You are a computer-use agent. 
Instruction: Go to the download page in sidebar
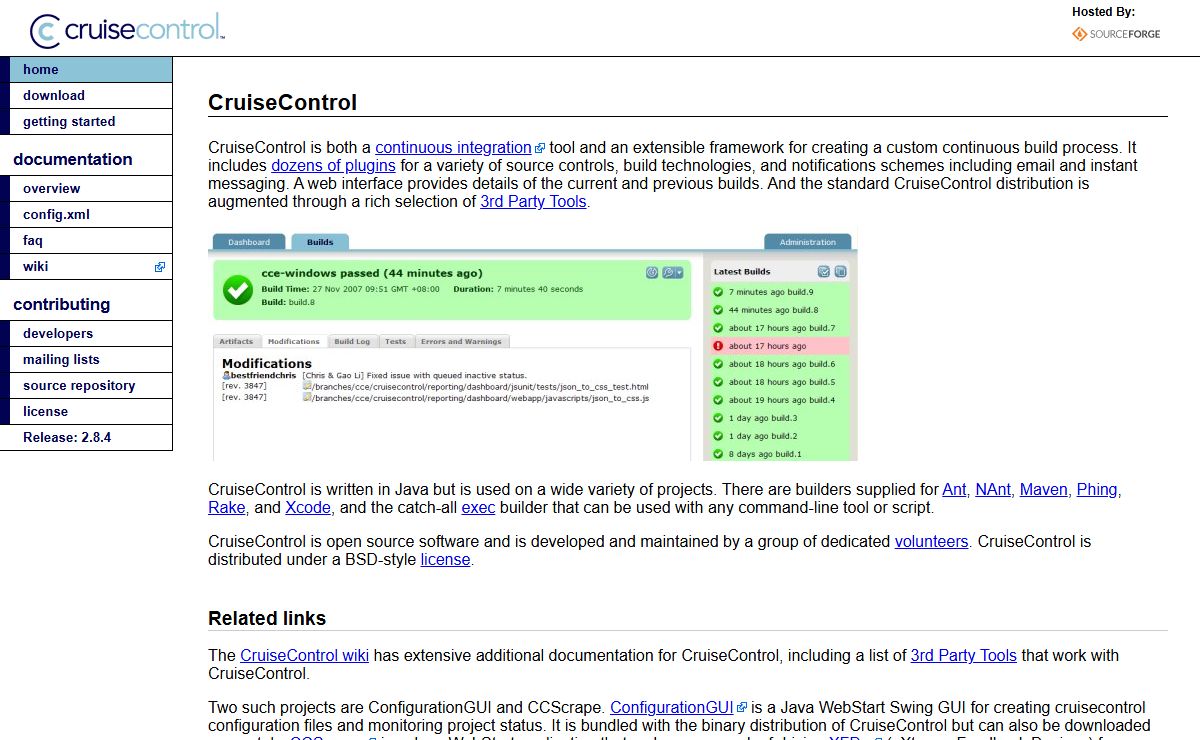click(54, 96)
